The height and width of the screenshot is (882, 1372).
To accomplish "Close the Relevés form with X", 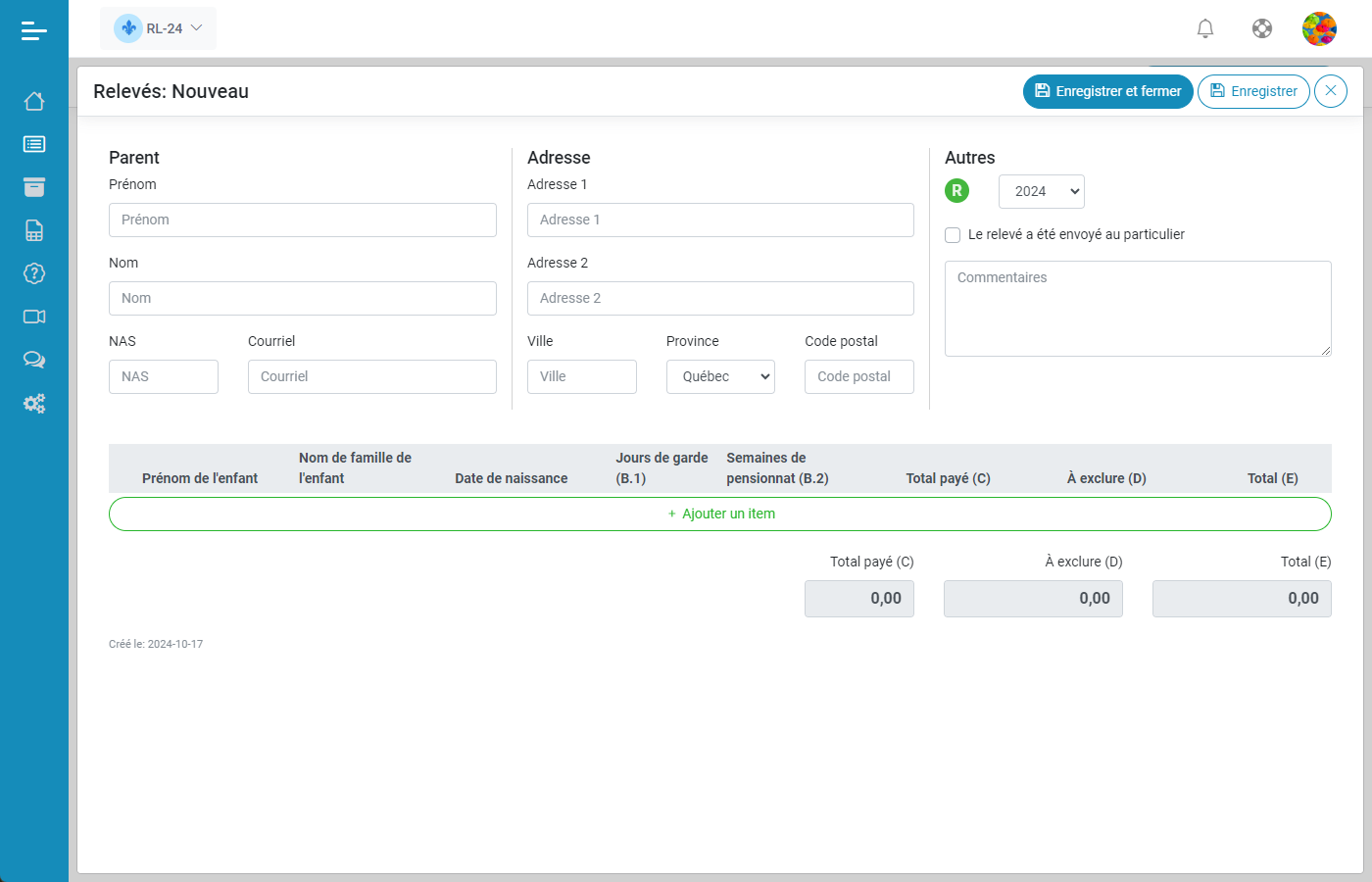I will click(x=1330, y=91).
